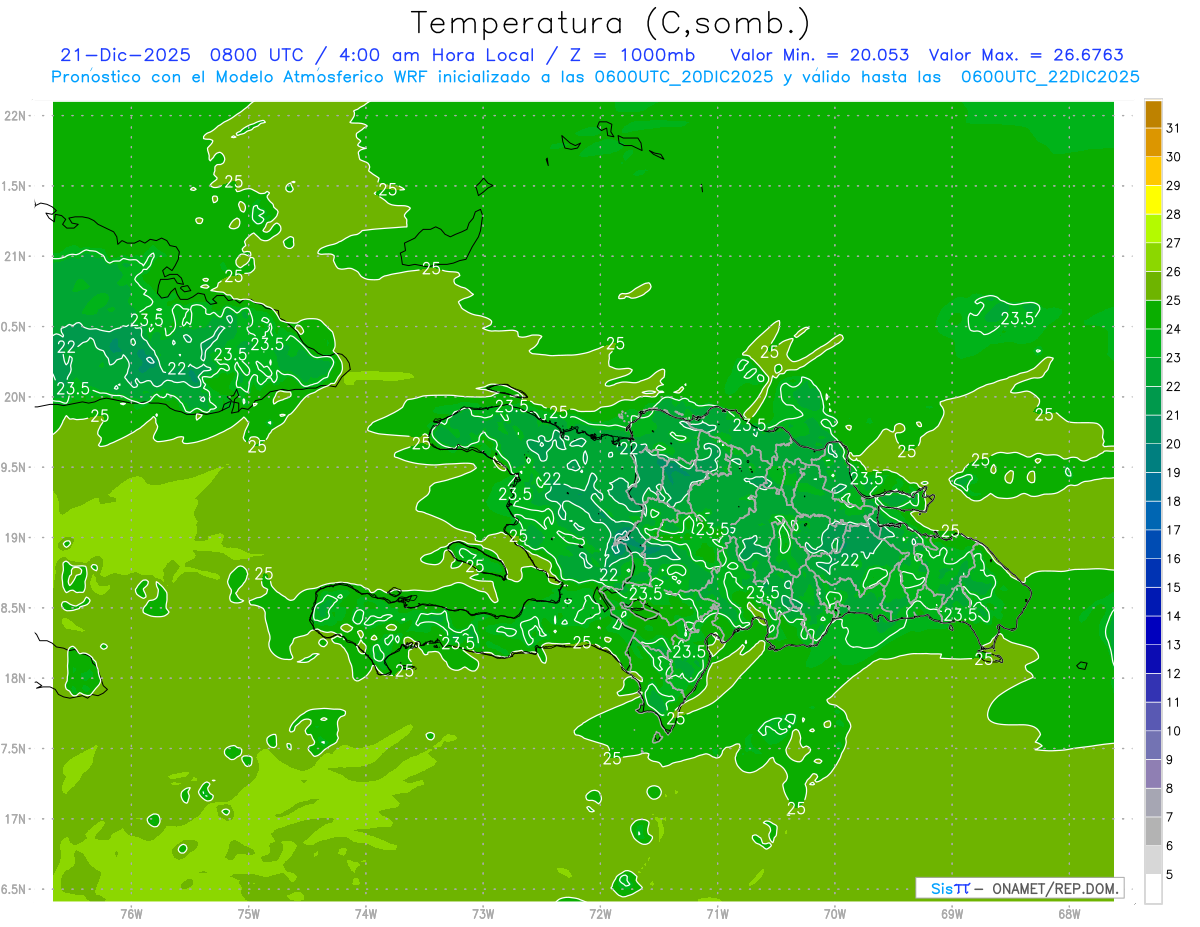Image resolution: width=1200 pixels, height=927 pixels.
Task: Click the '0600UTC_20DIC2025' initialization time
Action: pos(683,77)
